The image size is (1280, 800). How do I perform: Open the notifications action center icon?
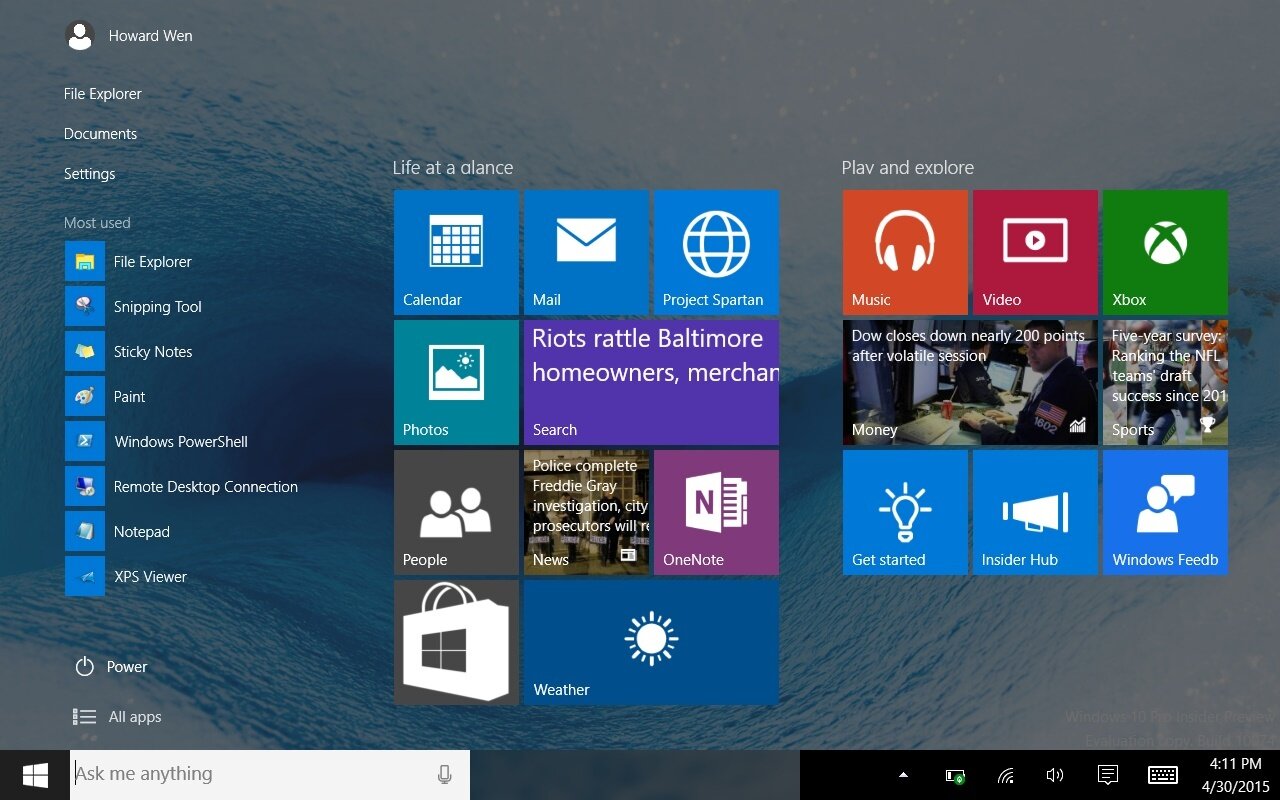[1107, 775]
